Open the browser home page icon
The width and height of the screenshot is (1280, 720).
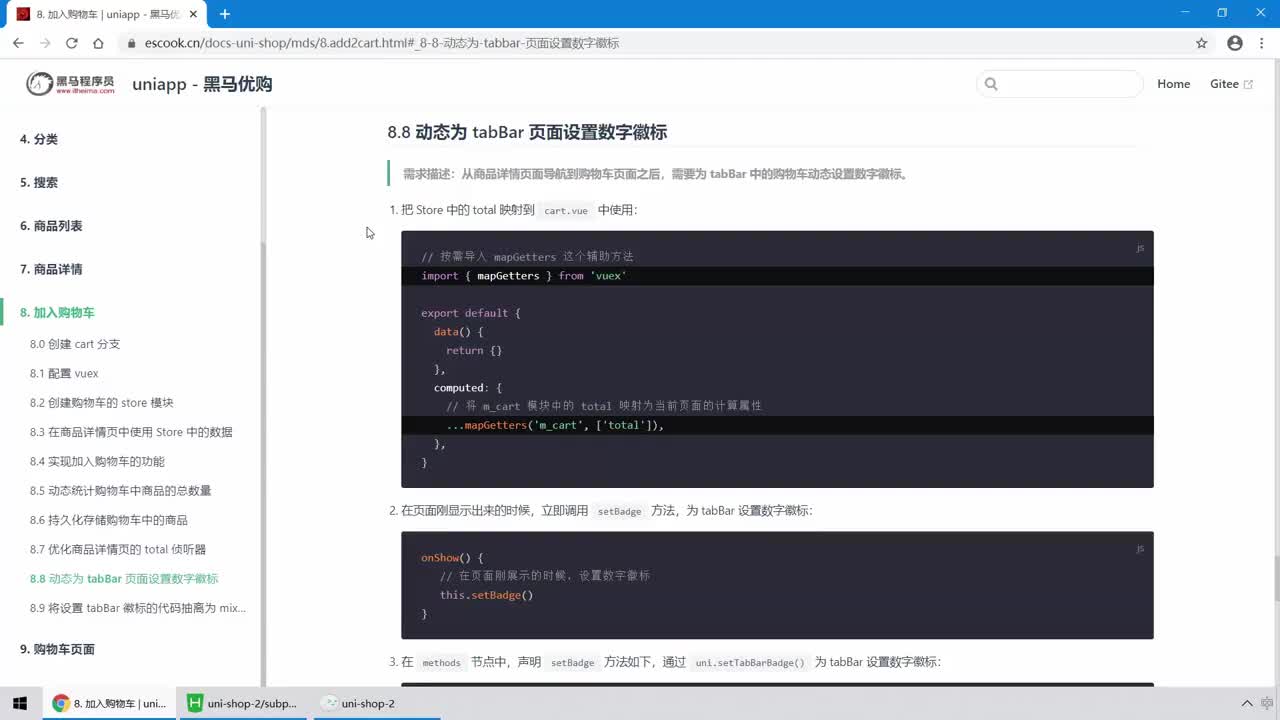98,43
